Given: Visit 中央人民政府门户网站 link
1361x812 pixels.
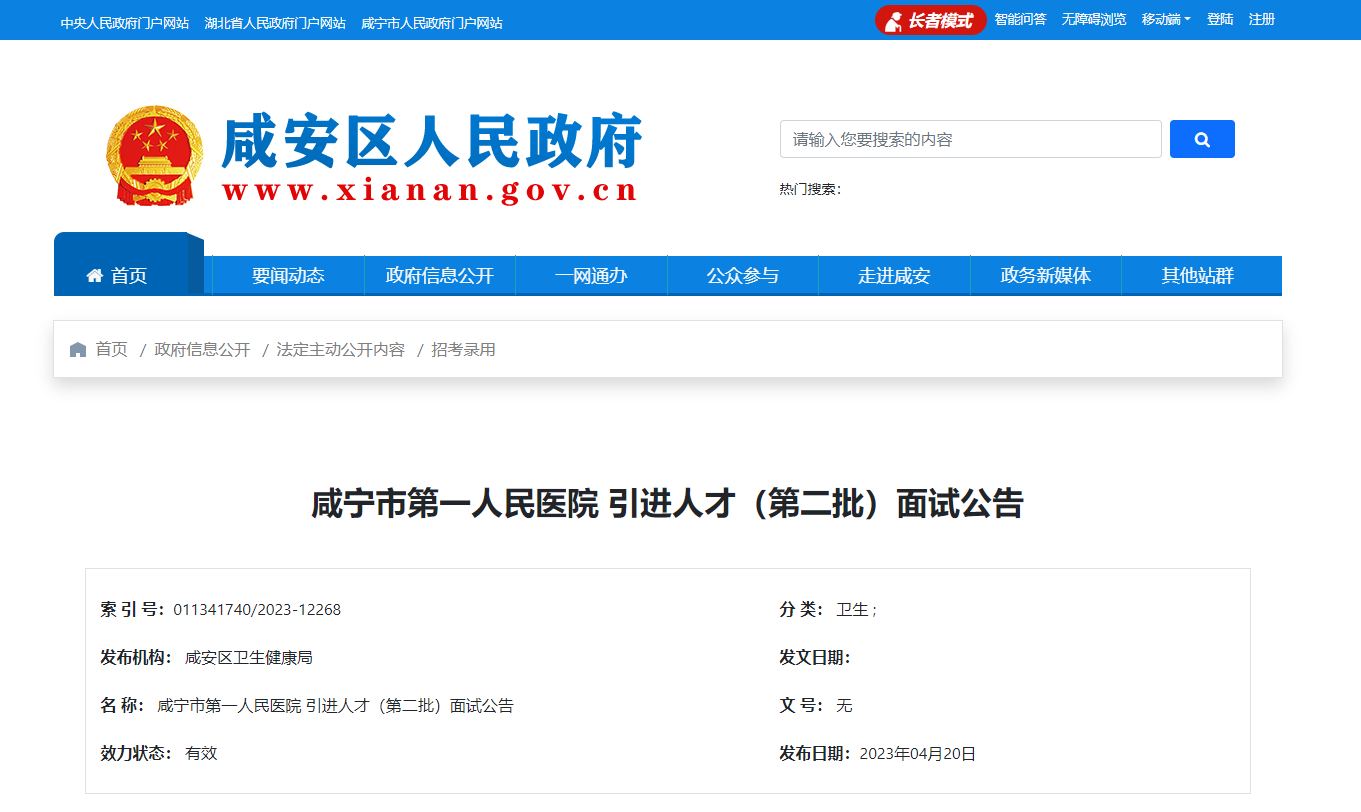Looking at the screenshot, I should (x=125, y=23).
